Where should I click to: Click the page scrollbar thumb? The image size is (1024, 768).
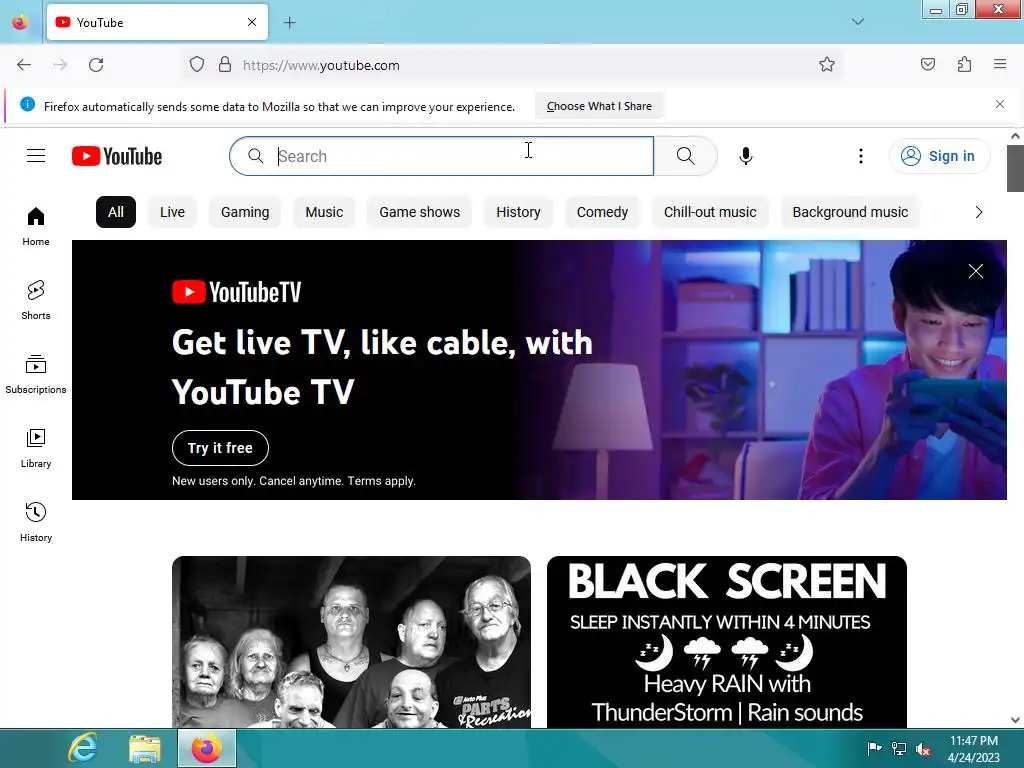[x=1015, y=168]
